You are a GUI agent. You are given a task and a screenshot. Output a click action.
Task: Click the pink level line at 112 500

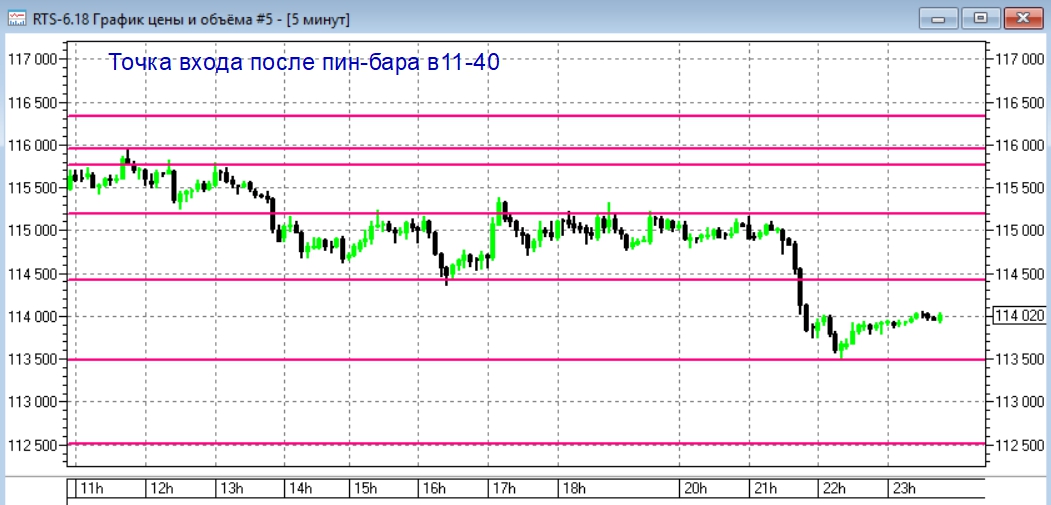point(526,443)
